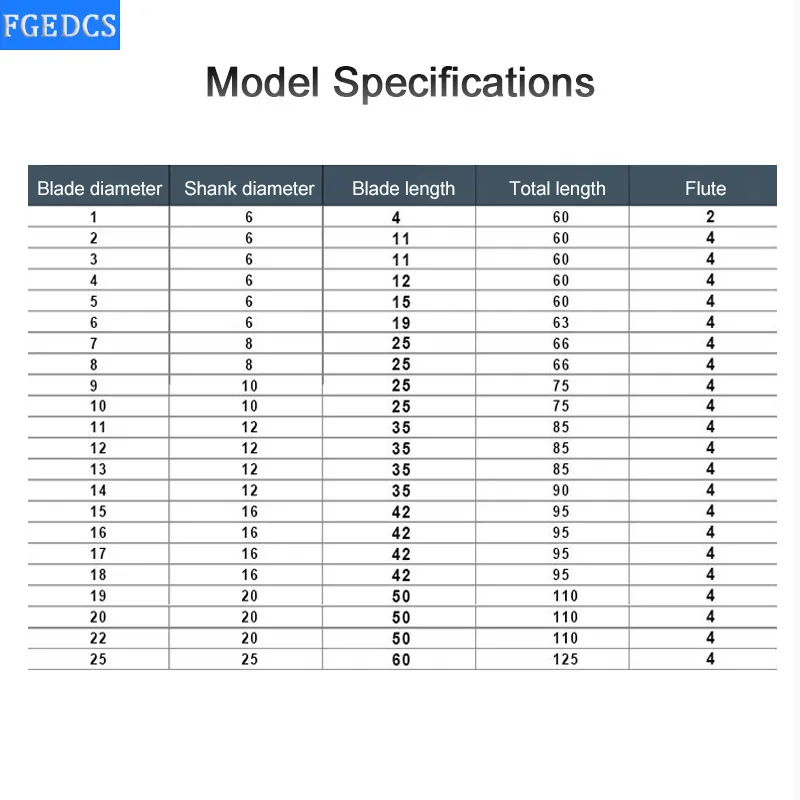
Task: Select the Blade diameter column header
Action: (x=99, y=188)
